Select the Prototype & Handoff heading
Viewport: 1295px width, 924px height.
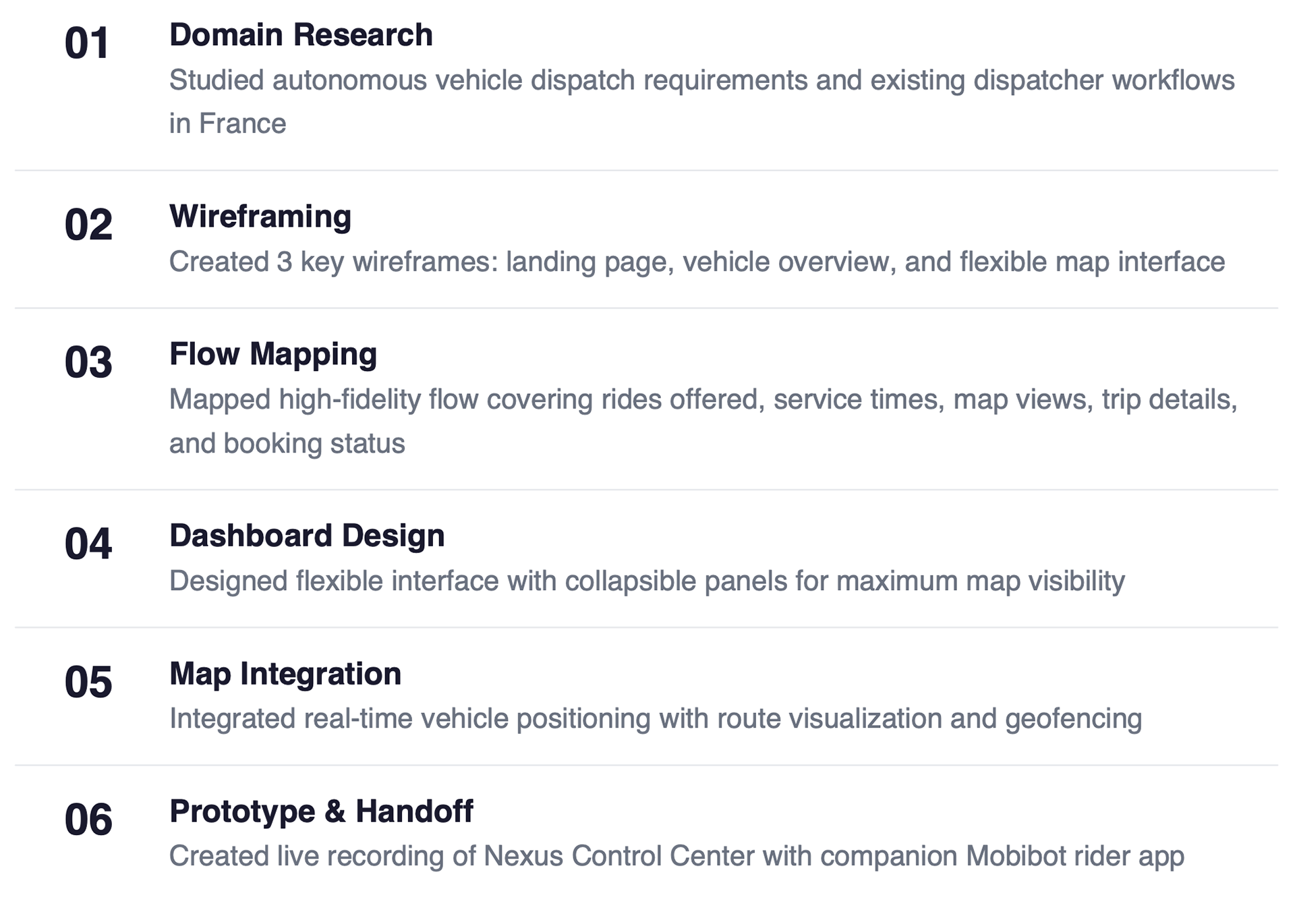coord(321,811)
